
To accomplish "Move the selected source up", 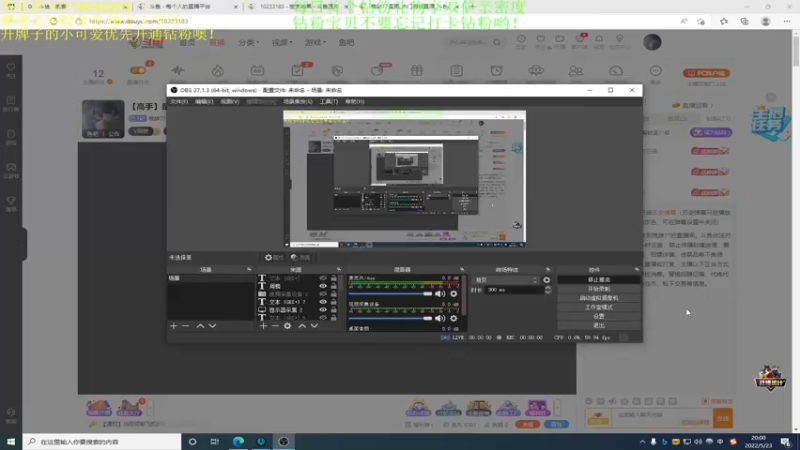I will (x=302, y=326).
